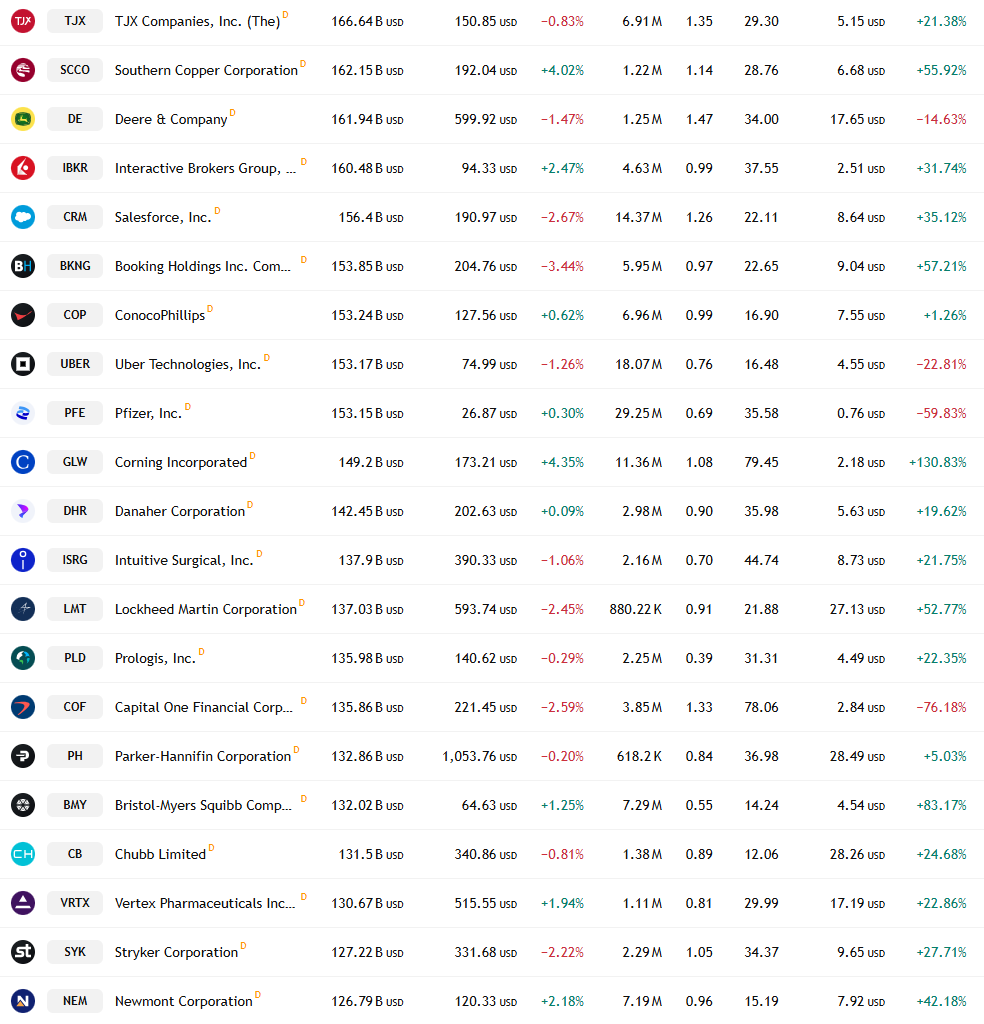Open Corning Incorporated link
The width and height of the screenshot is (984, 1024).
(x=181, y=462)
